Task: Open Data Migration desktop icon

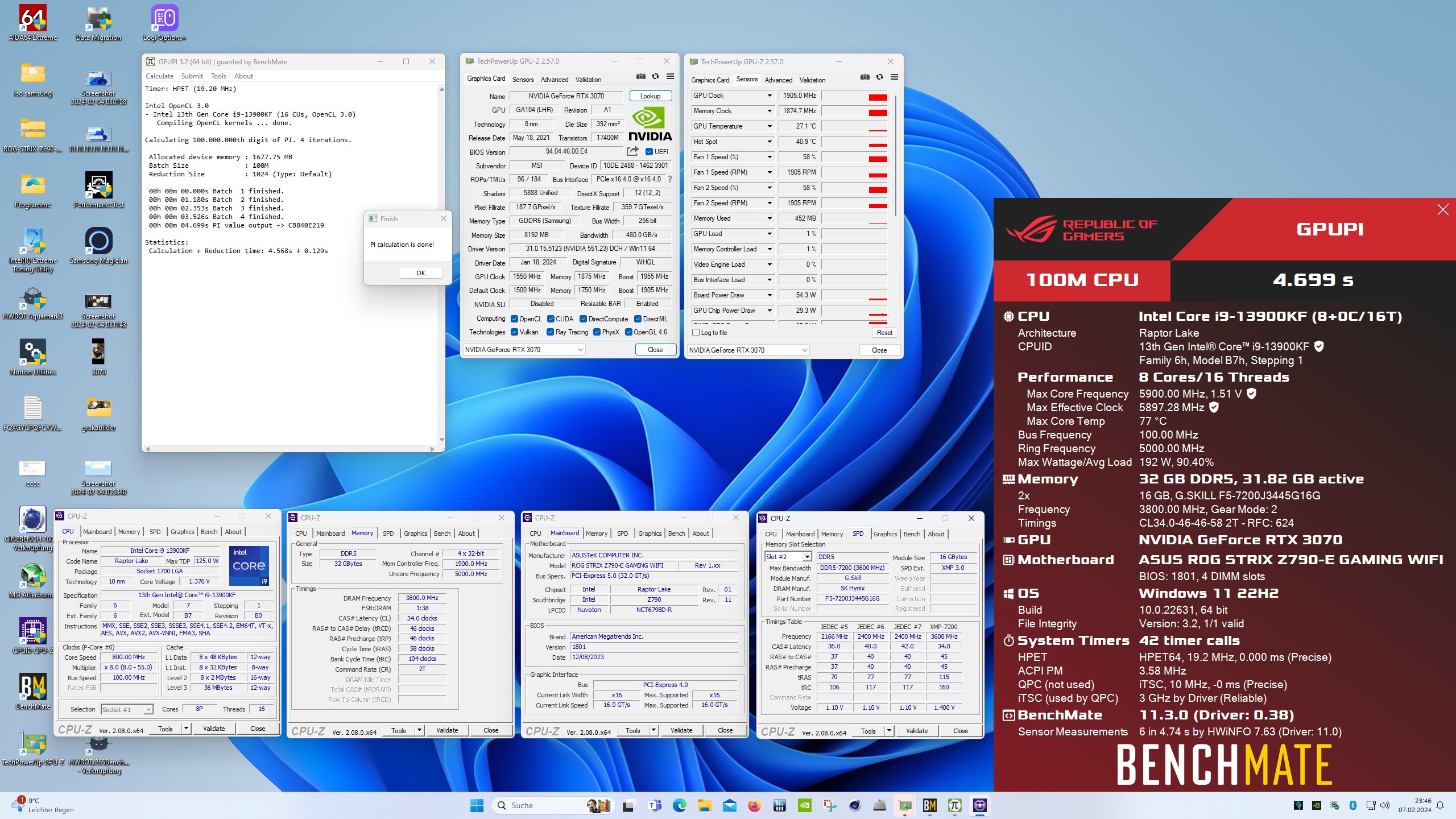Action: coord(98,23)
